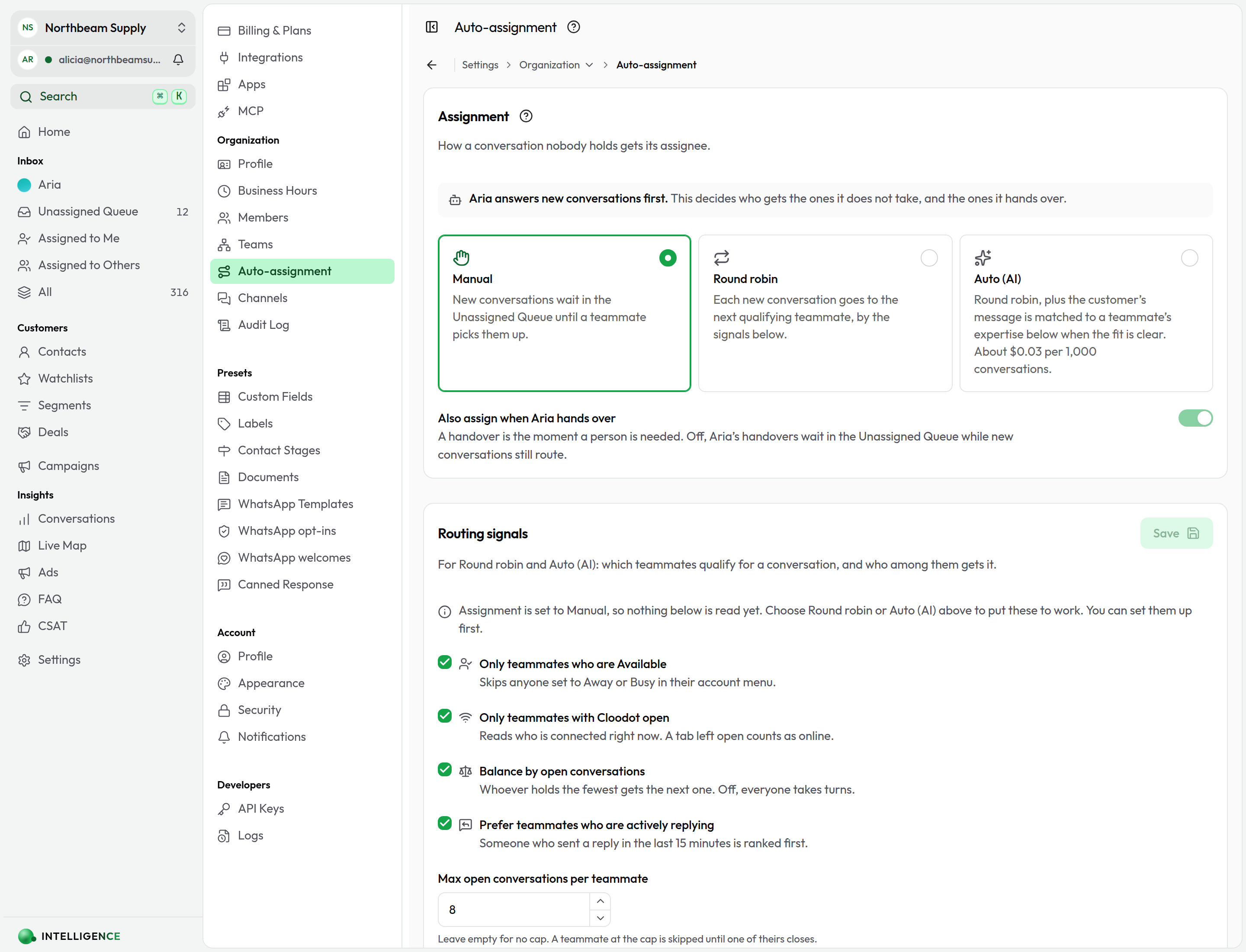Collapse the sidebar panel icon
The image size is (1246, 952).
(432, 27)
